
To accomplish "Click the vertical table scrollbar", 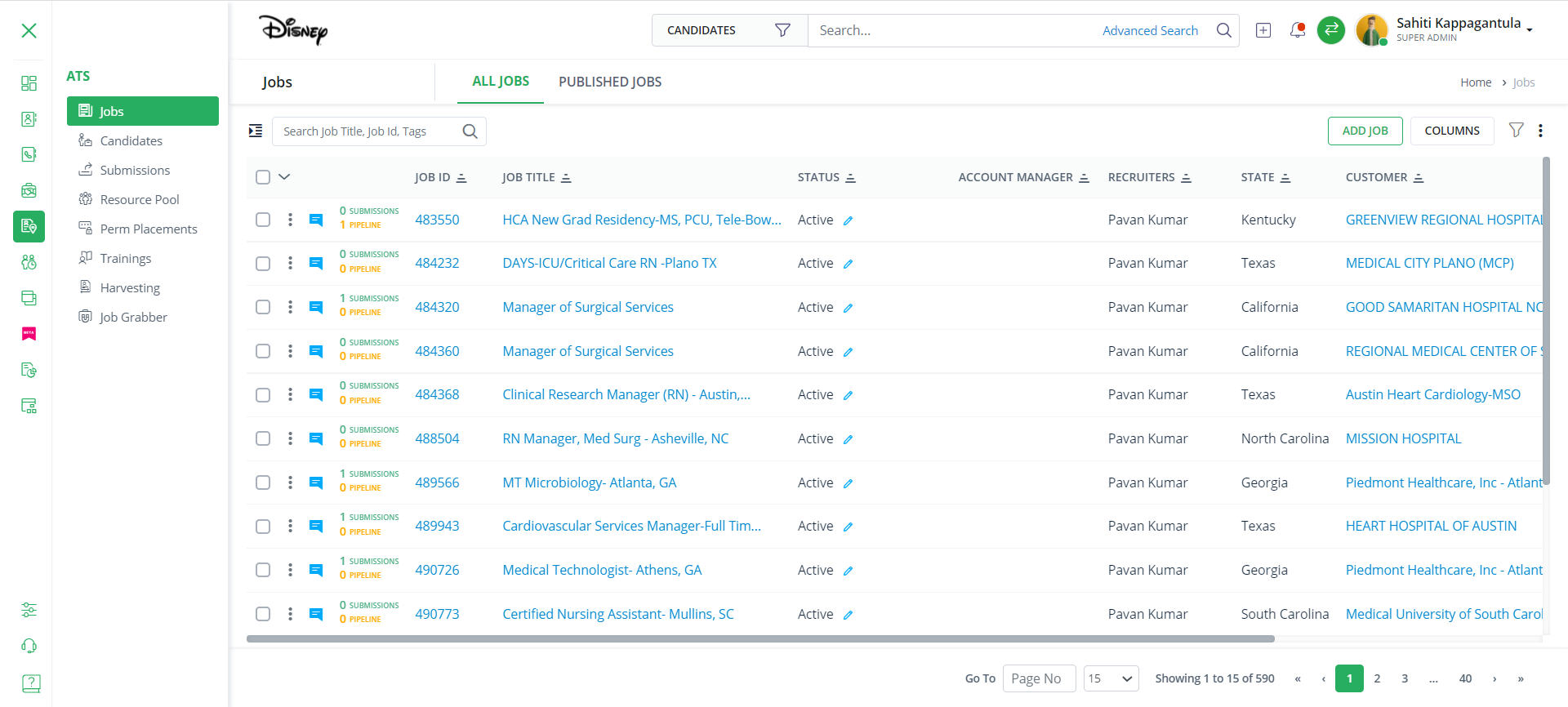I will pyautogui.click(x=1546, y=322).
